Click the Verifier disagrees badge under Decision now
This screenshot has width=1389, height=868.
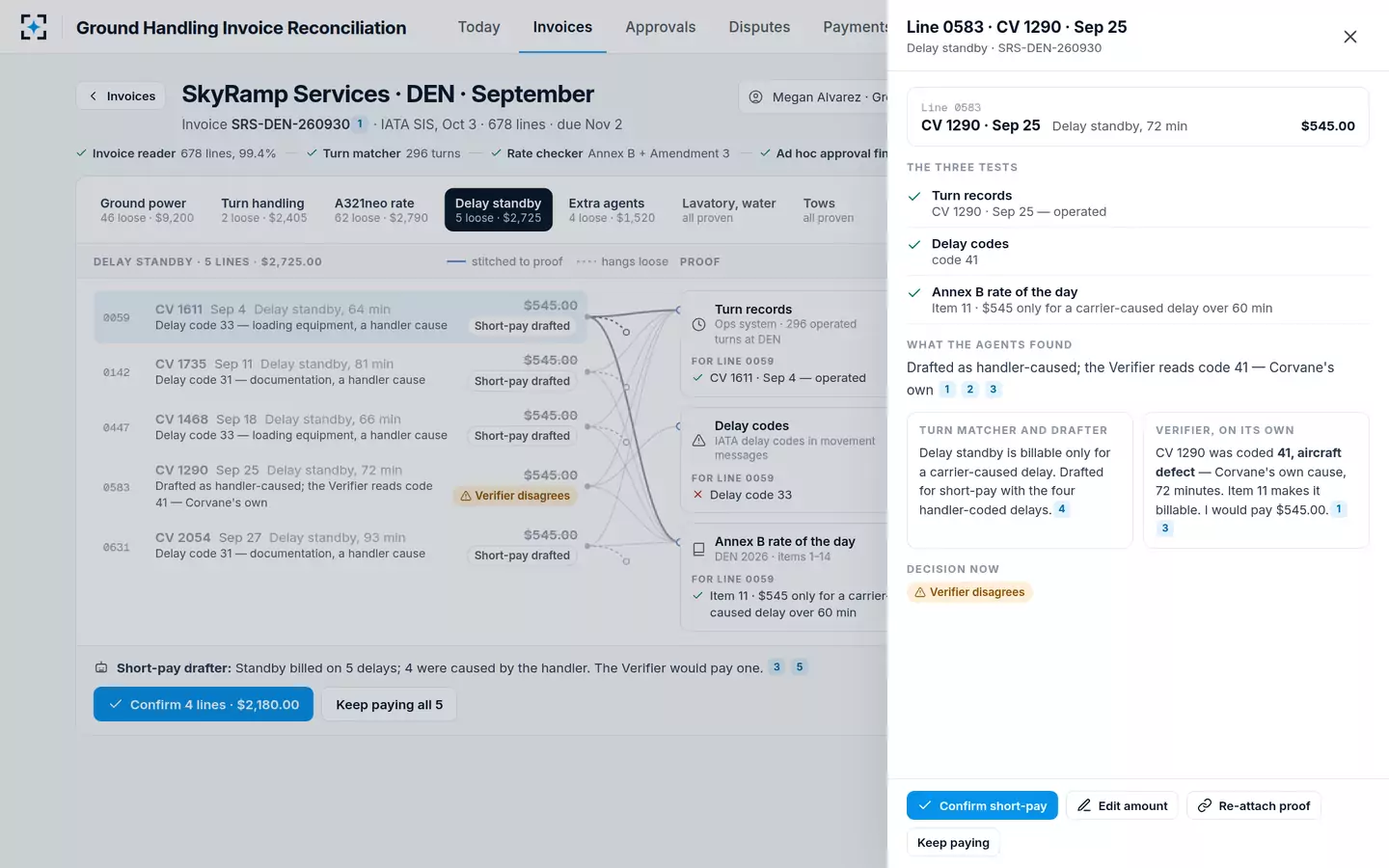point(969,592)
